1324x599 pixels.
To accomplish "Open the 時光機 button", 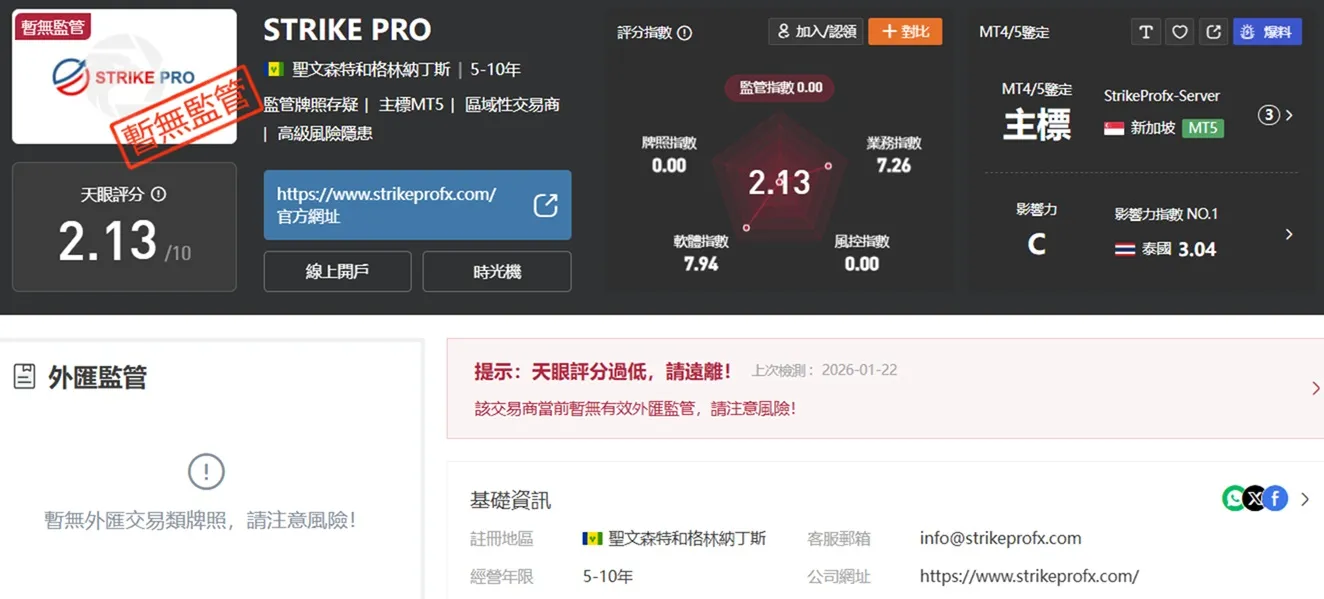I will pyautogui.click(x=497, y=272).
